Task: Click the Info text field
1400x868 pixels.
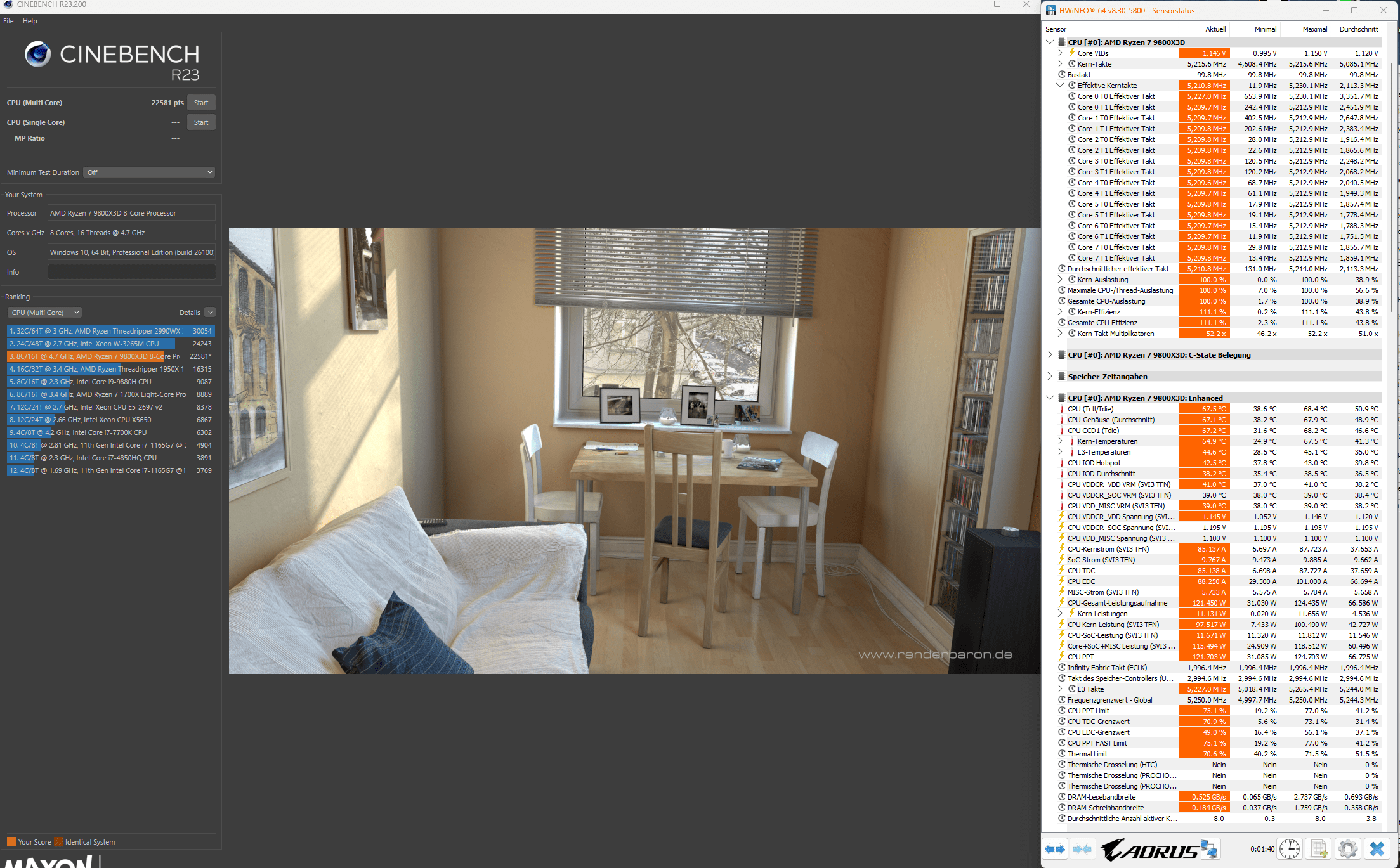Action: point(132,272)
